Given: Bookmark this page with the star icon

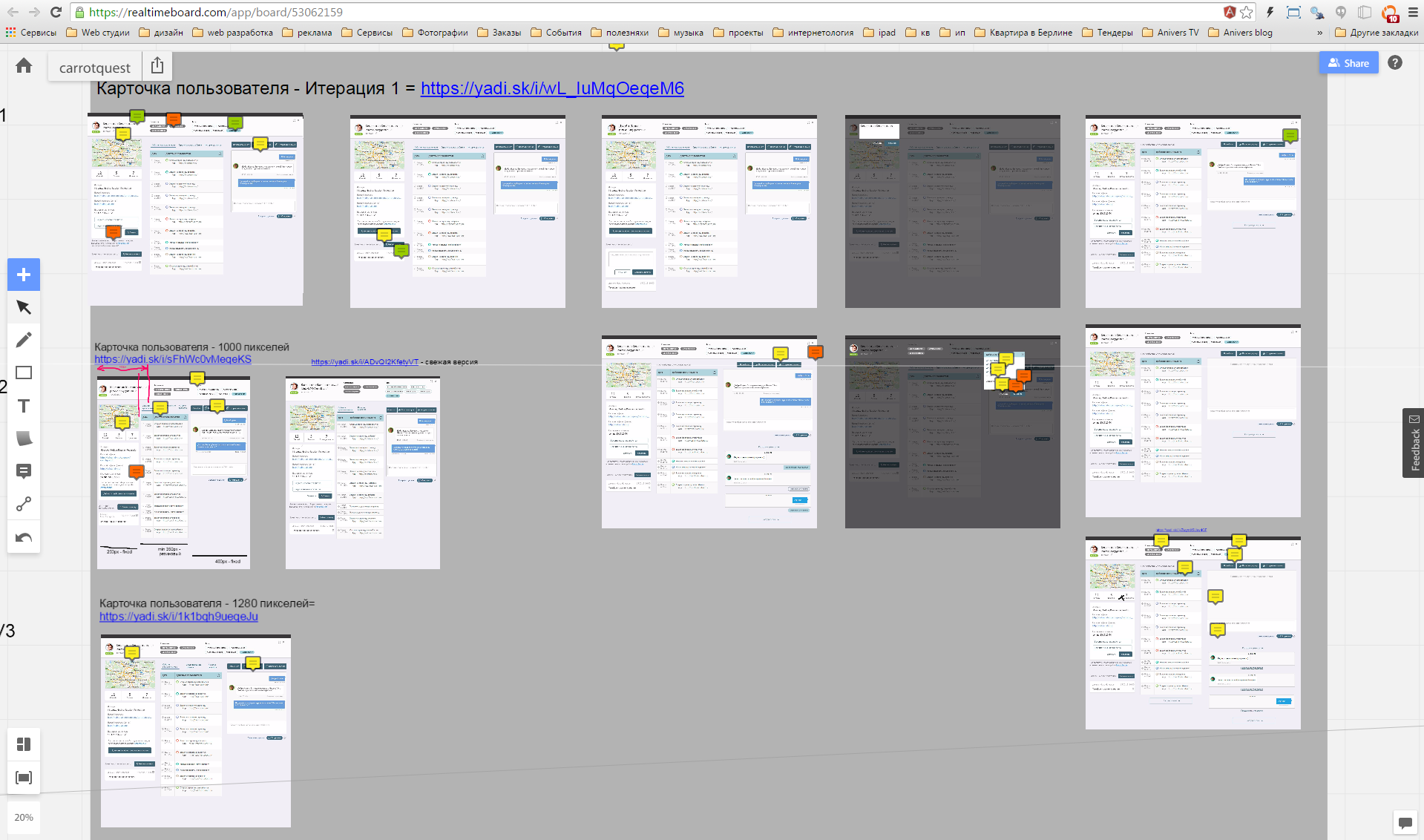Looking at the screenshot, I should [x=1247, y=12].
